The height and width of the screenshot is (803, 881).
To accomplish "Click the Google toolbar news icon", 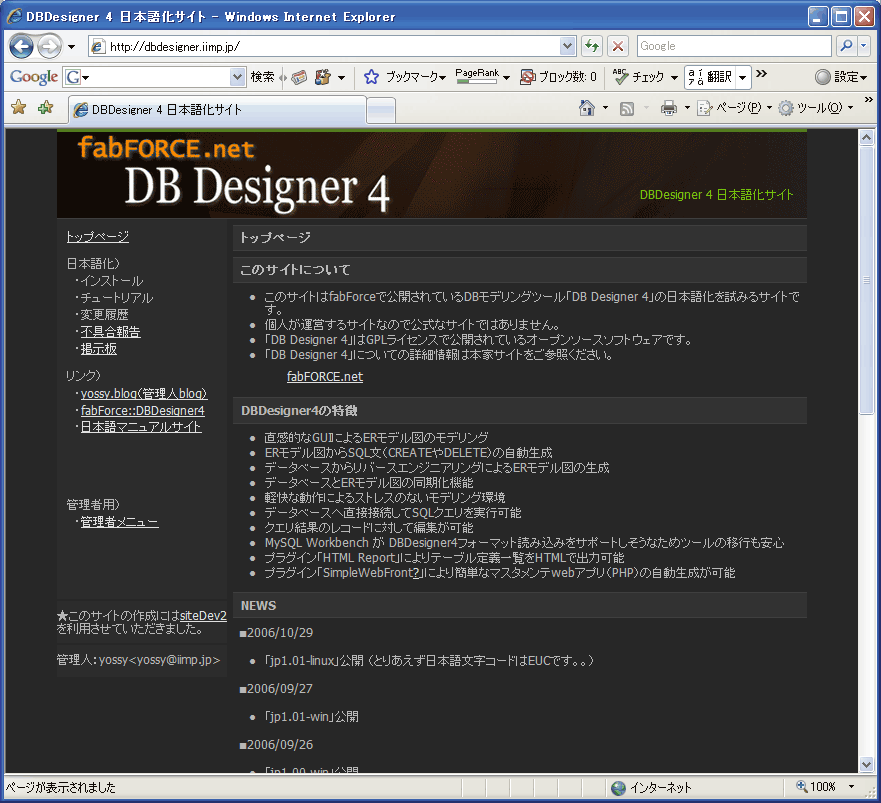I will click(299, 77).
